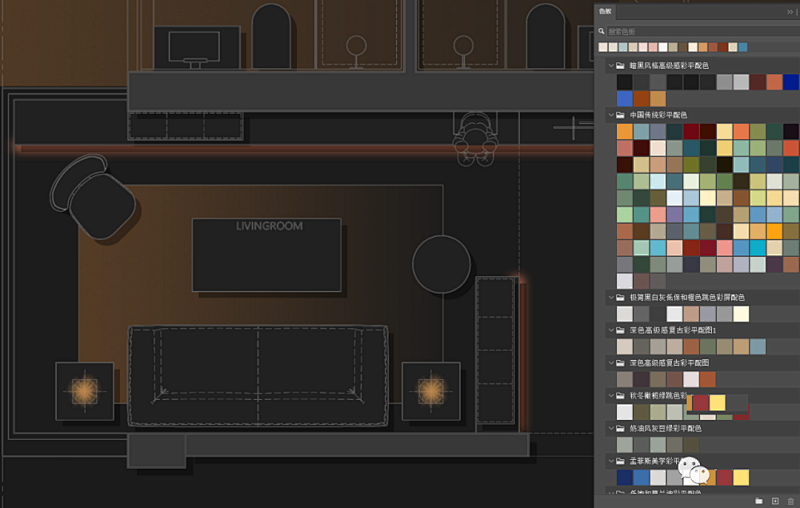
Task: Click the create new swatch icon
Action: (775, 500)
